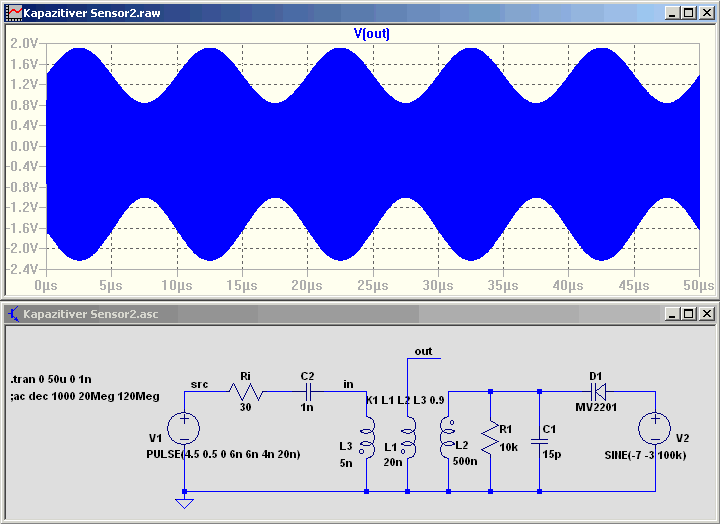Click the V(out) trace label
The width and height of the screenshot is (720, 524).
371,34
